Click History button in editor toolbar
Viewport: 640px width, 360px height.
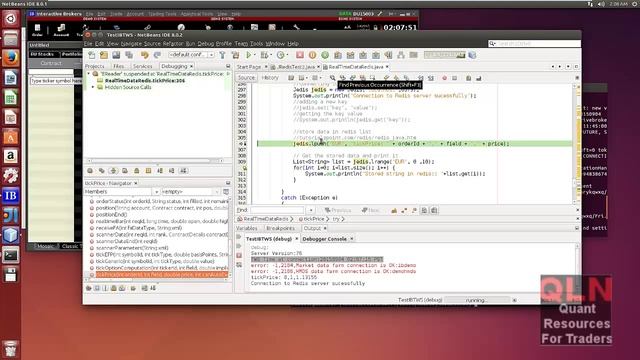pos(270,78)
